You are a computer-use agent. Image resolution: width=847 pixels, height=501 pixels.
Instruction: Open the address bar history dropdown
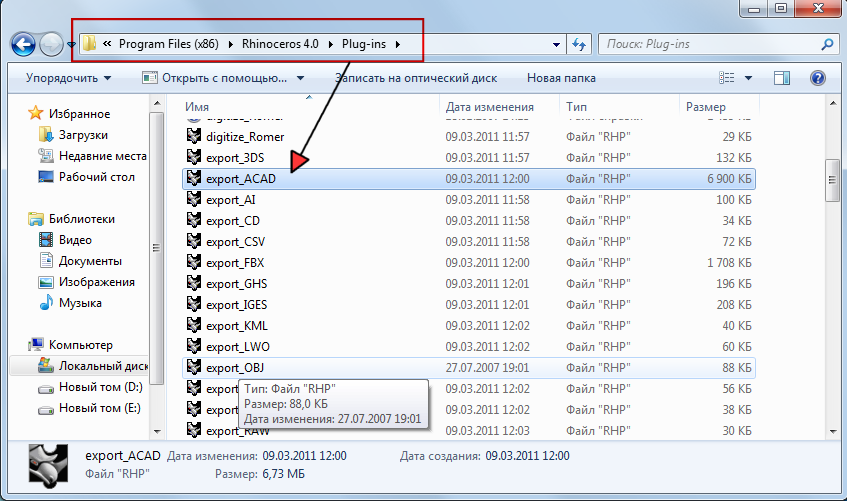pos(556,45)
